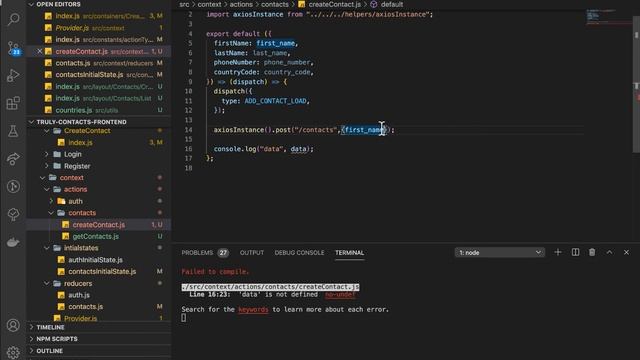Screen dimensions: 640x360
Task: Open the Search view in activity bar
Action: 13,19
